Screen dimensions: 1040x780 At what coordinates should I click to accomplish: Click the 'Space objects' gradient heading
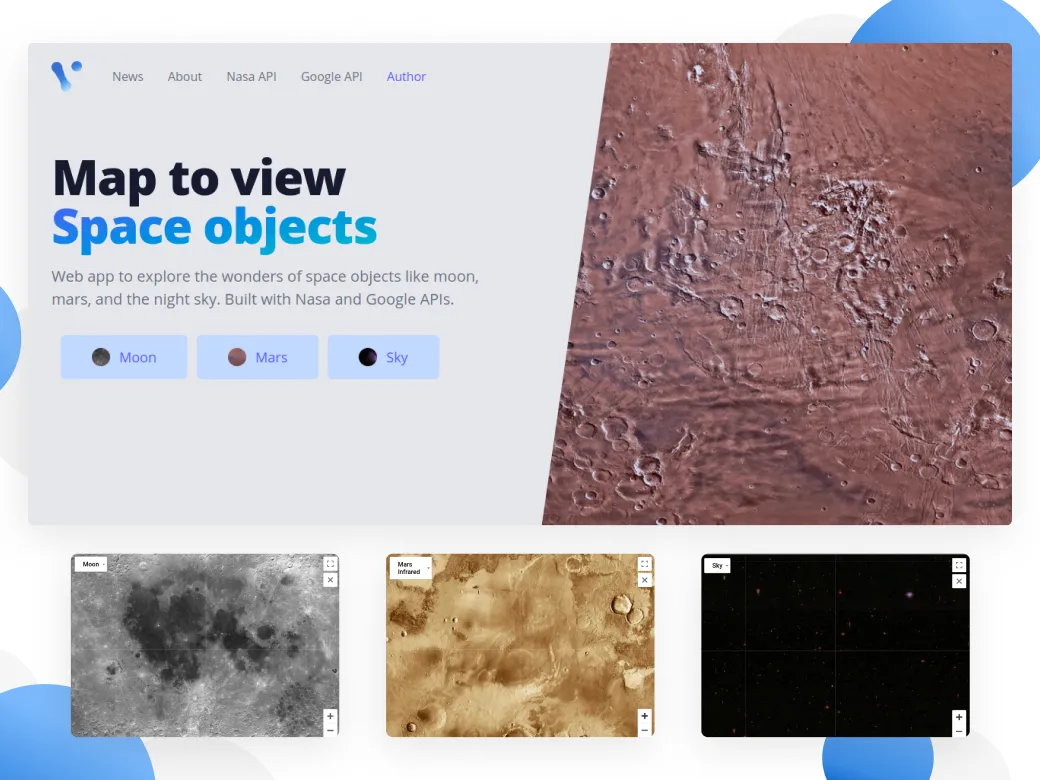pos(214,228)
